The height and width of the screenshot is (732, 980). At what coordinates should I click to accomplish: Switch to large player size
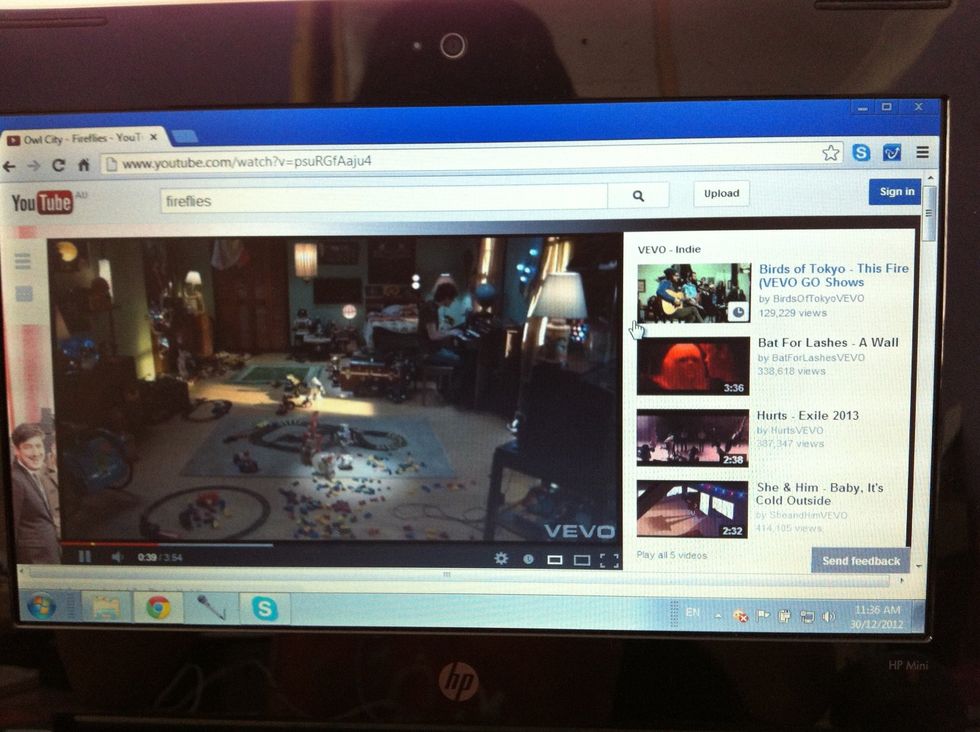point(582,559)
